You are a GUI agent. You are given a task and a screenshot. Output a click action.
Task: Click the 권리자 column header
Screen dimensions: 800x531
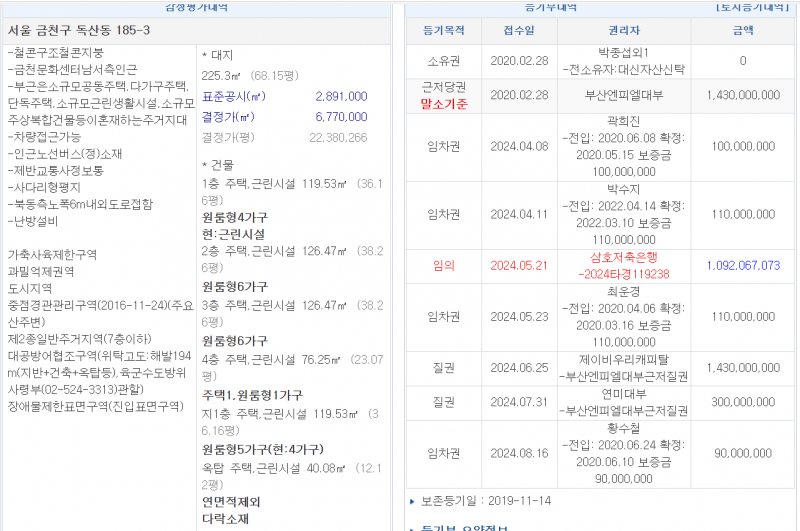point(624,30)
